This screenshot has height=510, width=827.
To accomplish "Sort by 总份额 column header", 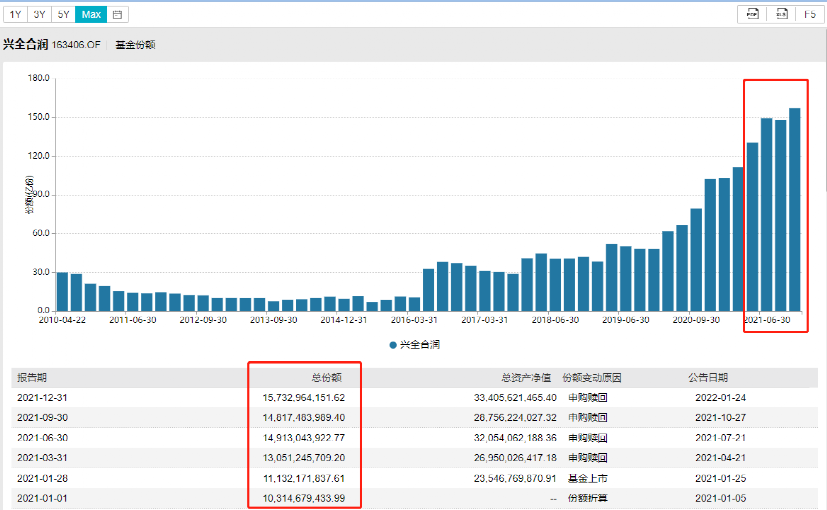I will click(x=327, y=378).
